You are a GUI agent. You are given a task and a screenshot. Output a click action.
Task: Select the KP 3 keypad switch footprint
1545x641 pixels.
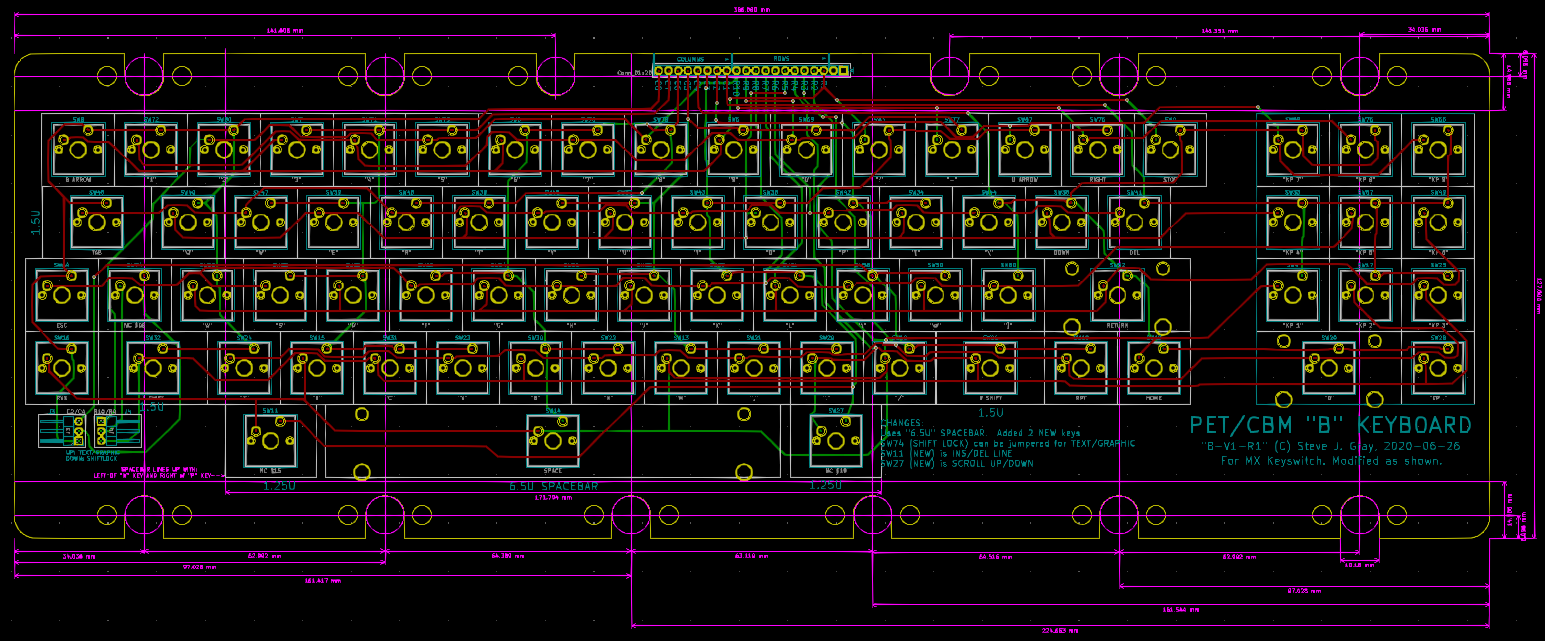click(x=1438, y=294)
